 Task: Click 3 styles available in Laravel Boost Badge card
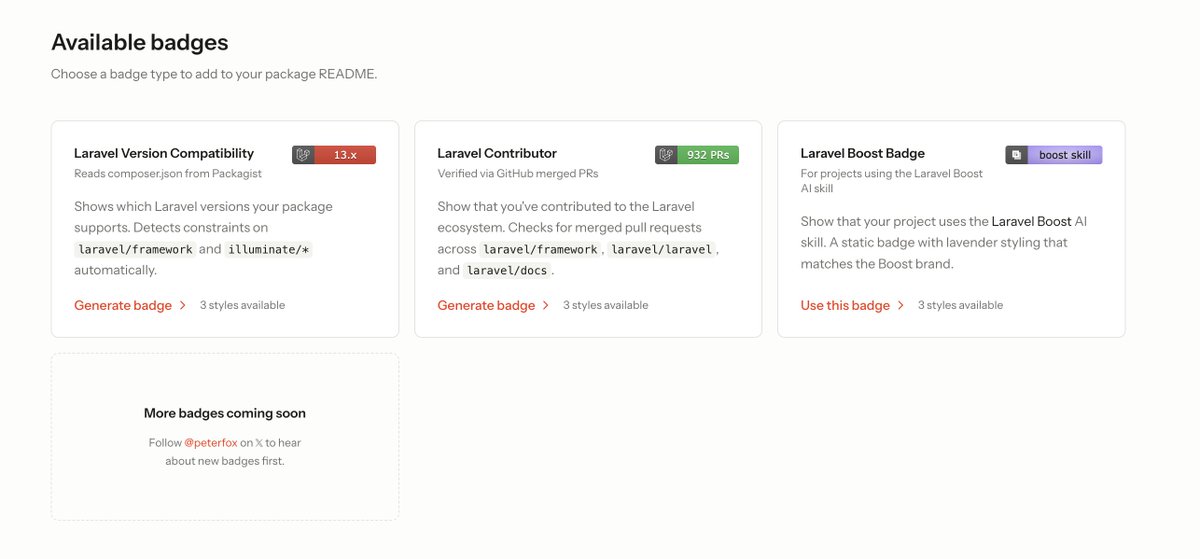coord(960,305)
